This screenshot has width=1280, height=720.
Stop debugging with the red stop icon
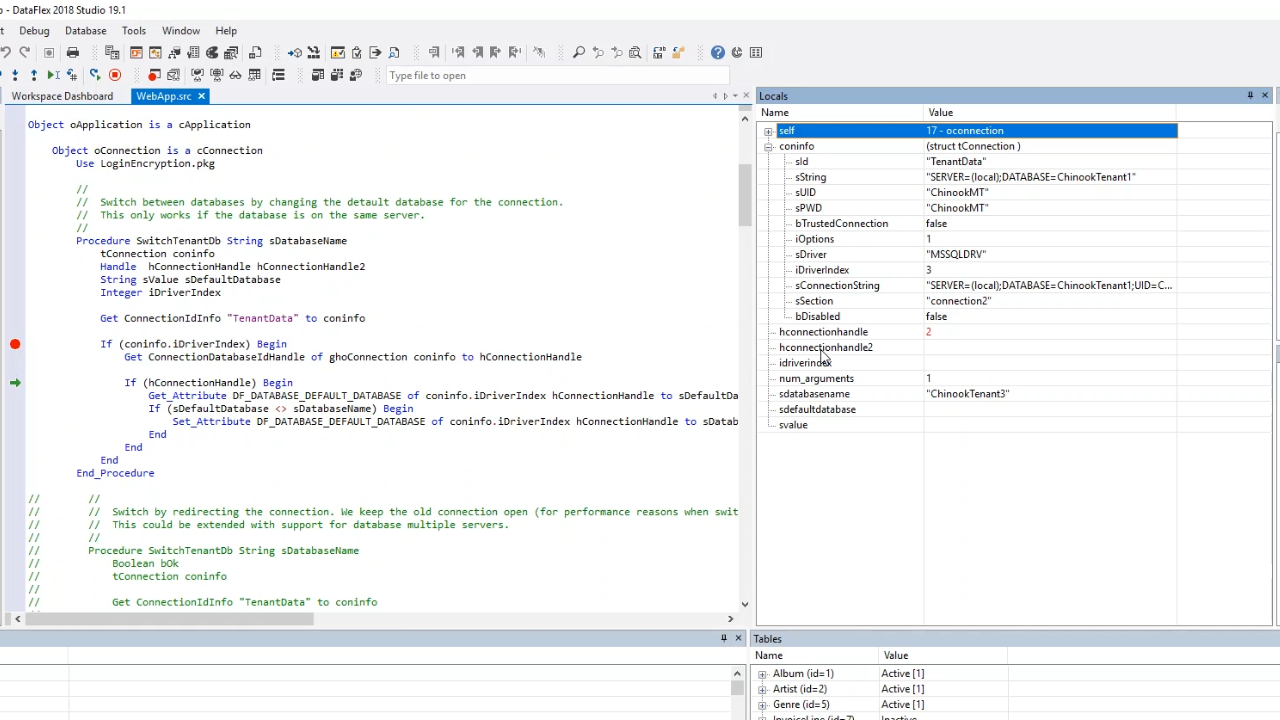(x=115, y=75)
